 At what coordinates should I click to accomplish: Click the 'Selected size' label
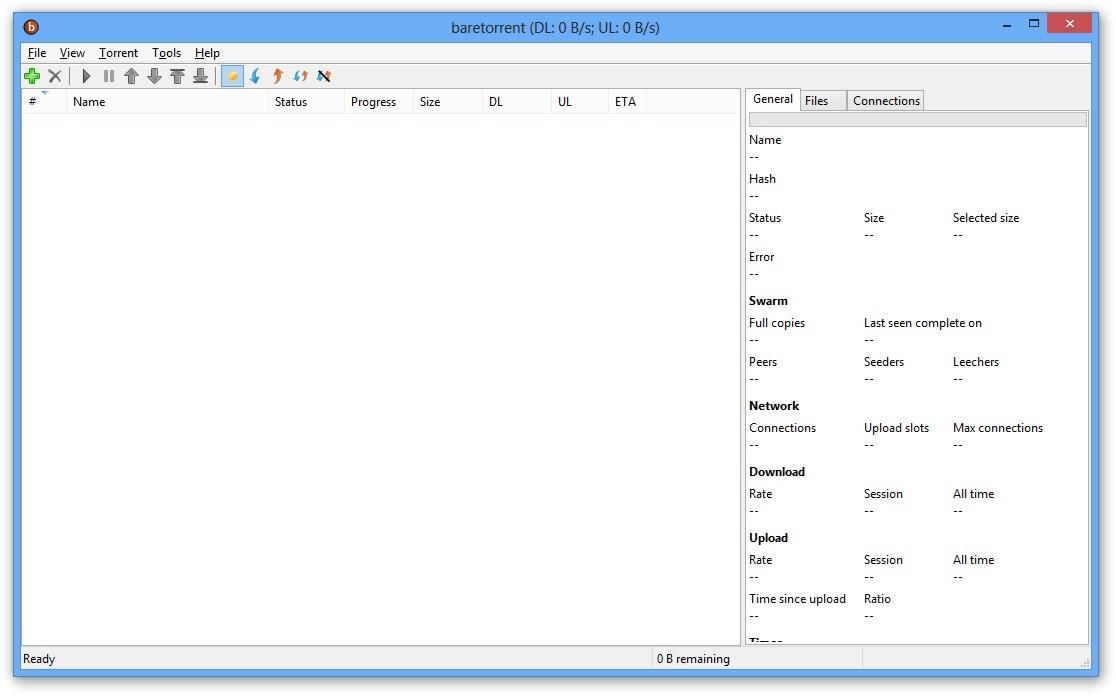[x=986, y=218]
